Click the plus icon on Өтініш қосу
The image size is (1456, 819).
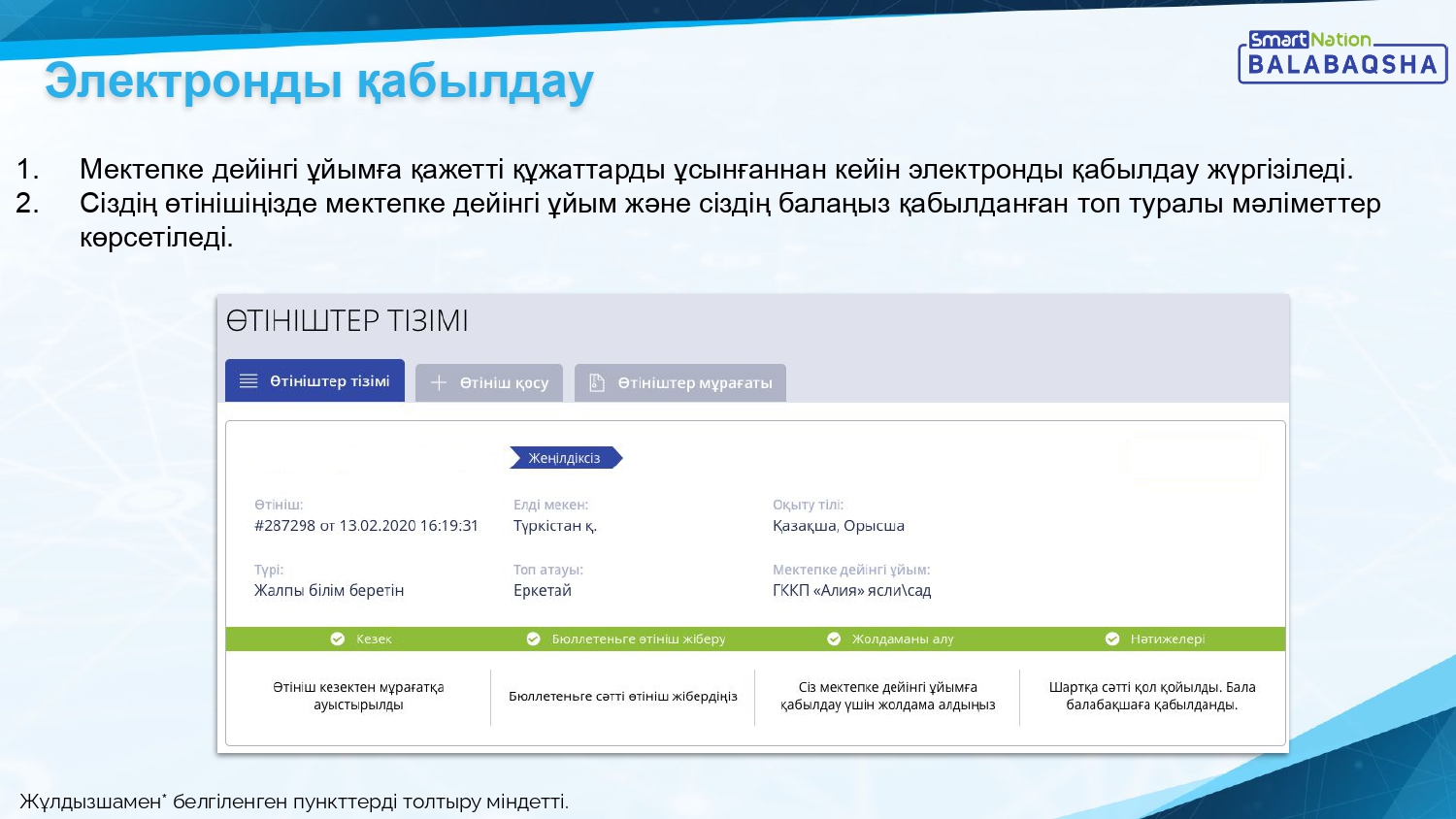coord(439,382)
